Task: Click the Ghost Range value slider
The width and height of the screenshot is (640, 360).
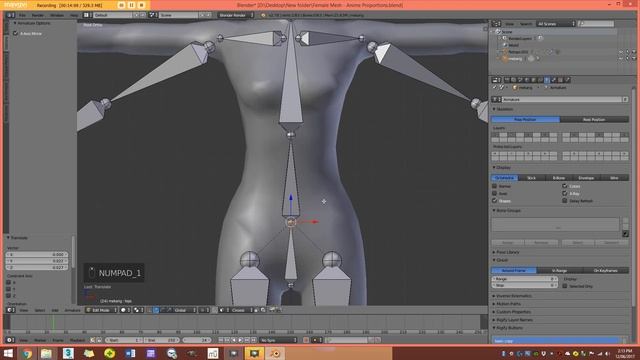Action: tap(524, 279)
